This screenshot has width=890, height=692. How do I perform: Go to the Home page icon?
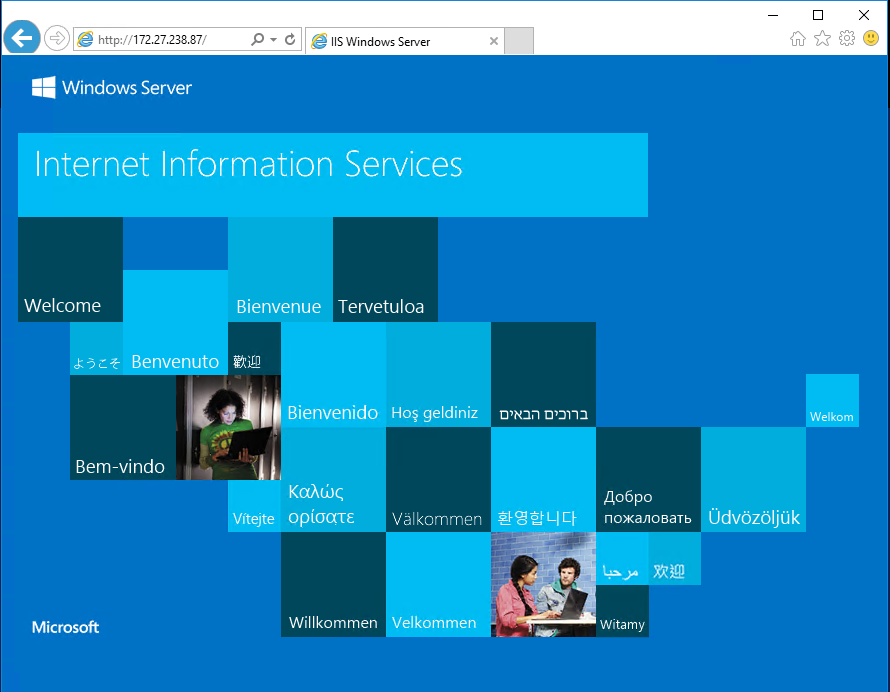tap(798, 39)
